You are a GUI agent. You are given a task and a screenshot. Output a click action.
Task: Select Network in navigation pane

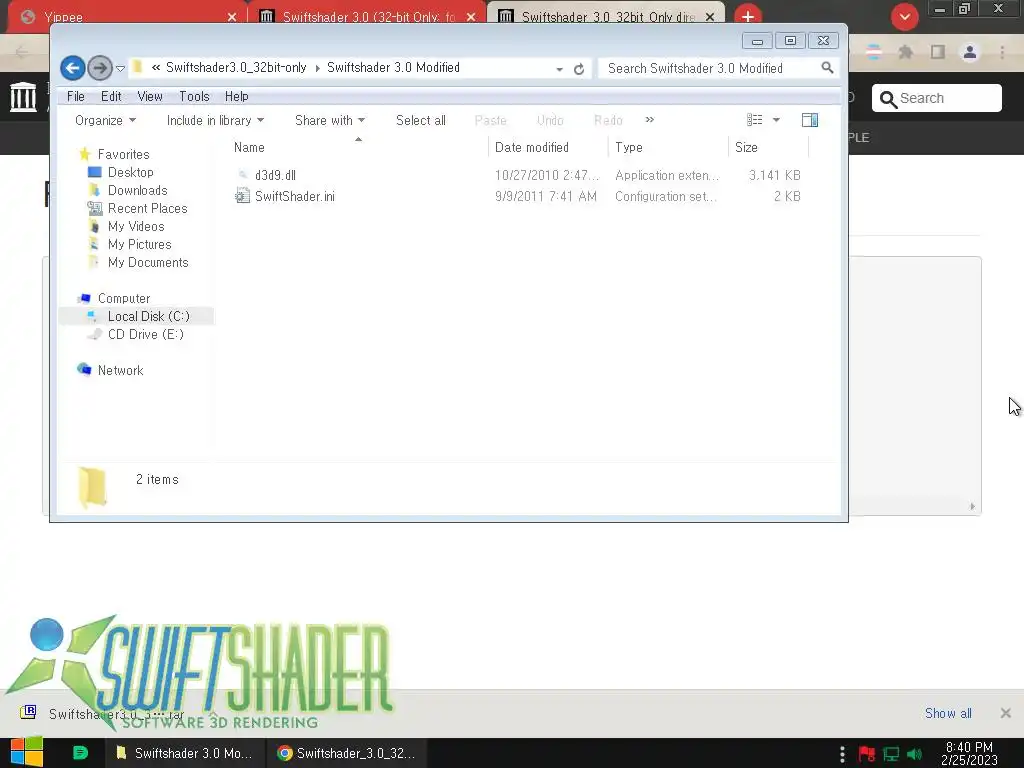tap(120, 370)
